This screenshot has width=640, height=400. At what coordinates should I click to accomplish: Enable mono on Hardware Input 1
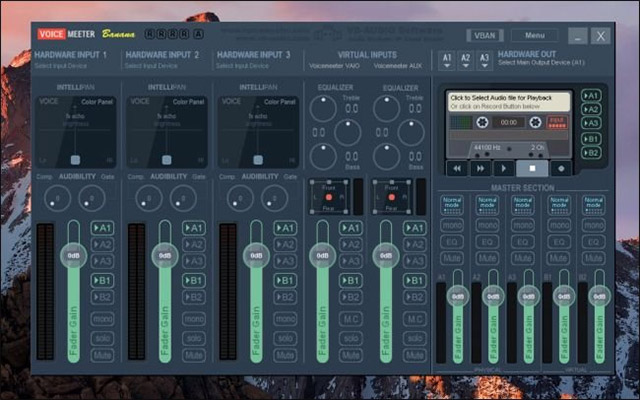pyautogui.click(x=102, y=318)
